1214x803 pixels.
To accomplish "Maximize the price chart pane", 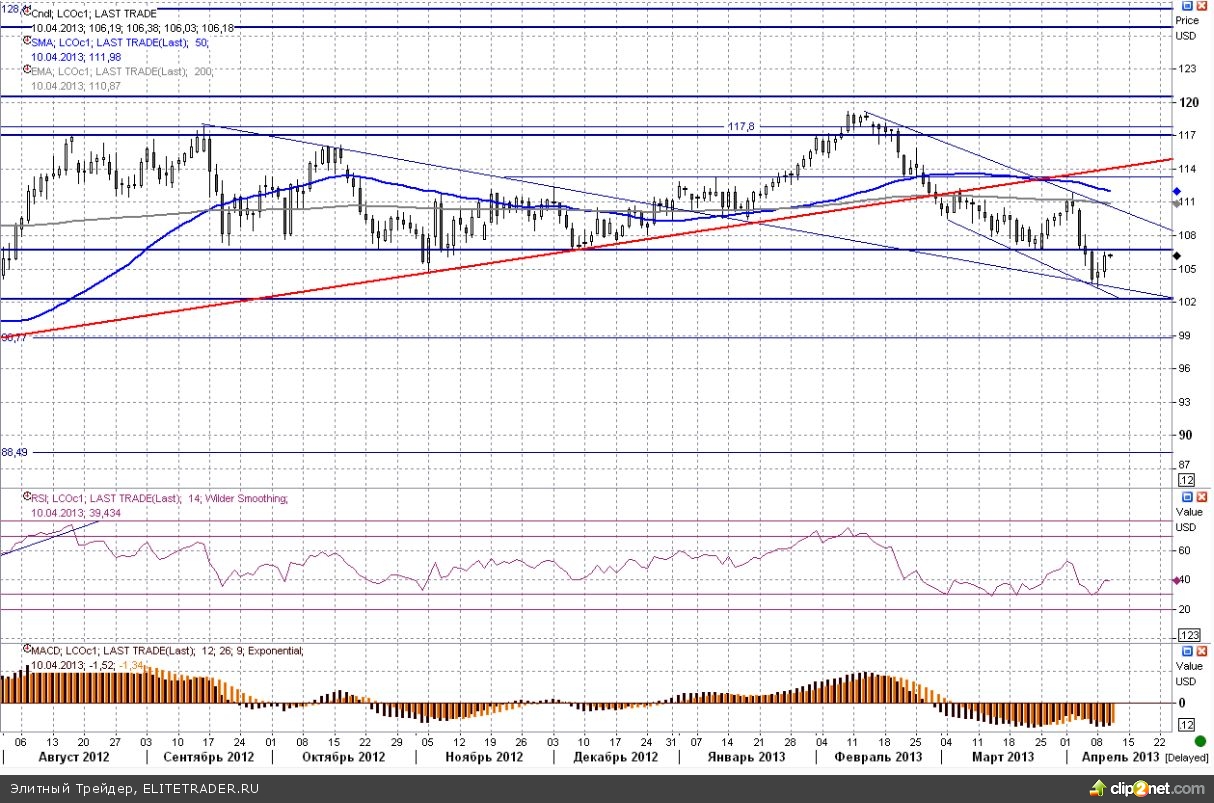I will click(1186, 7).
